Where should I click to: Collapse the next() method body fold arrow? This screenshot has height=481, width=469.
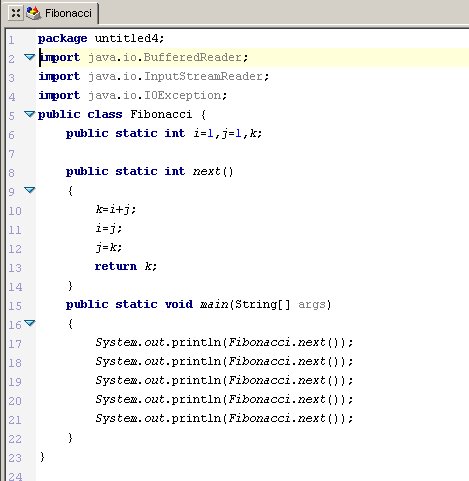tap(30, 190)
